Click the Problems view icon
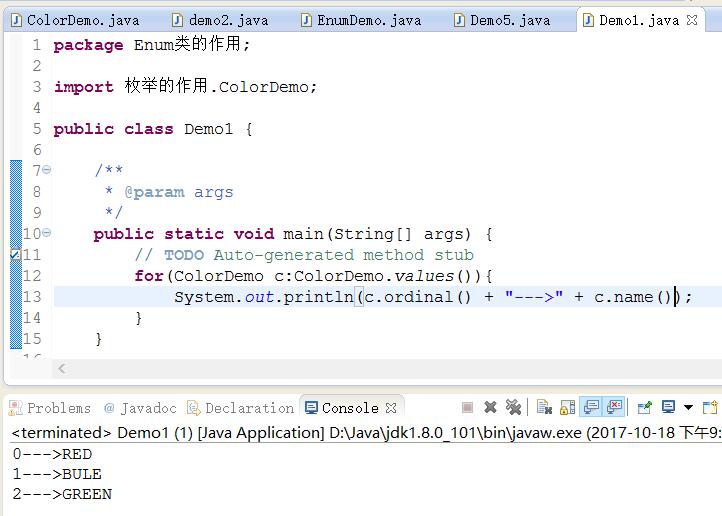The height and width of the screenshot is (516, 722). click(x=16, y=408)
